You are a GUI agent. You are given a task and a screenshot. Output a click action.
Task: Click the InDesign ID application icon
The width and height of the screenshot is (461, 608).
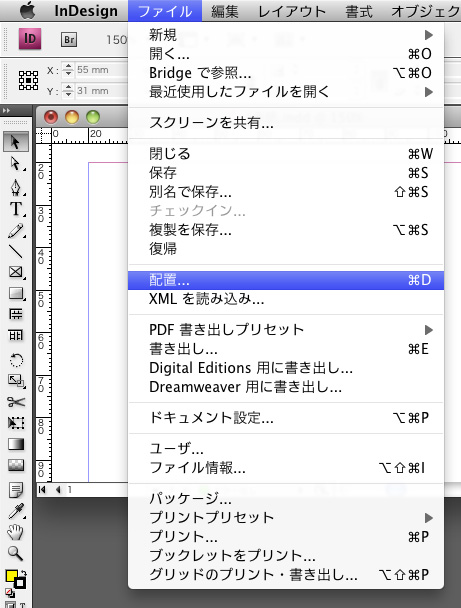[30, 39]
